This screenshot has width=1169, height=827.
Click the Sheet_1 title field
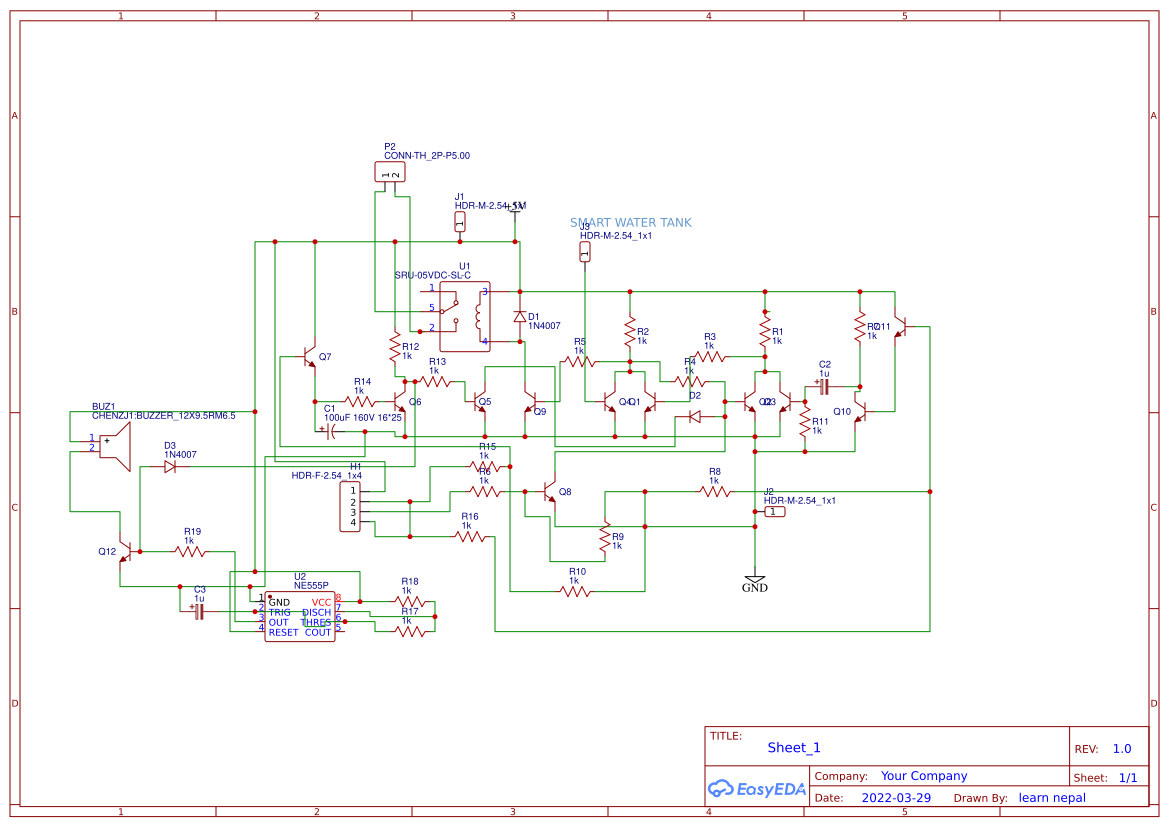tap(793, 747)
